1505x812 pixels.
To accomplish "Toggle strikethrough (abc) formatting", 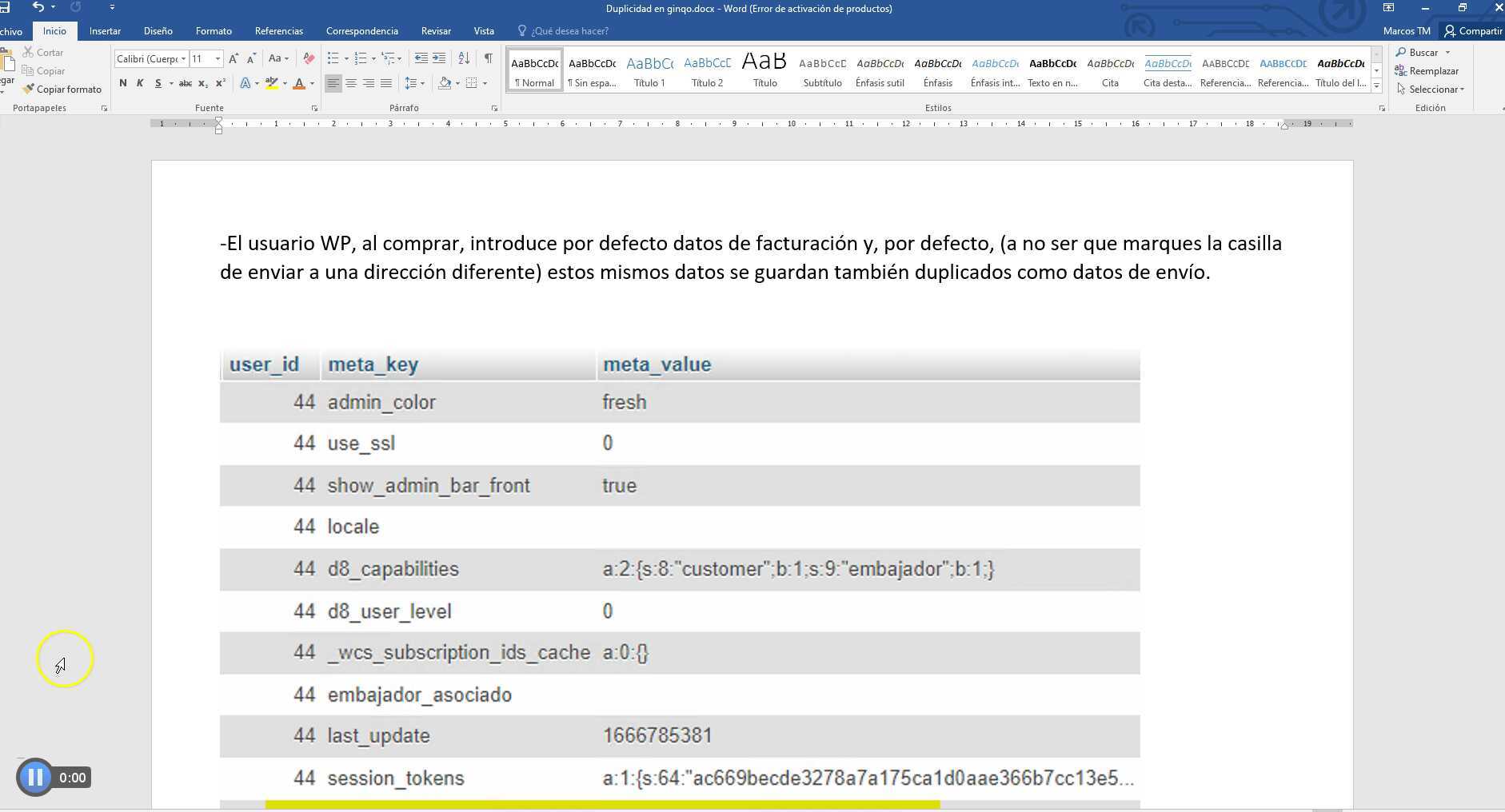I will tap(185, 83).
